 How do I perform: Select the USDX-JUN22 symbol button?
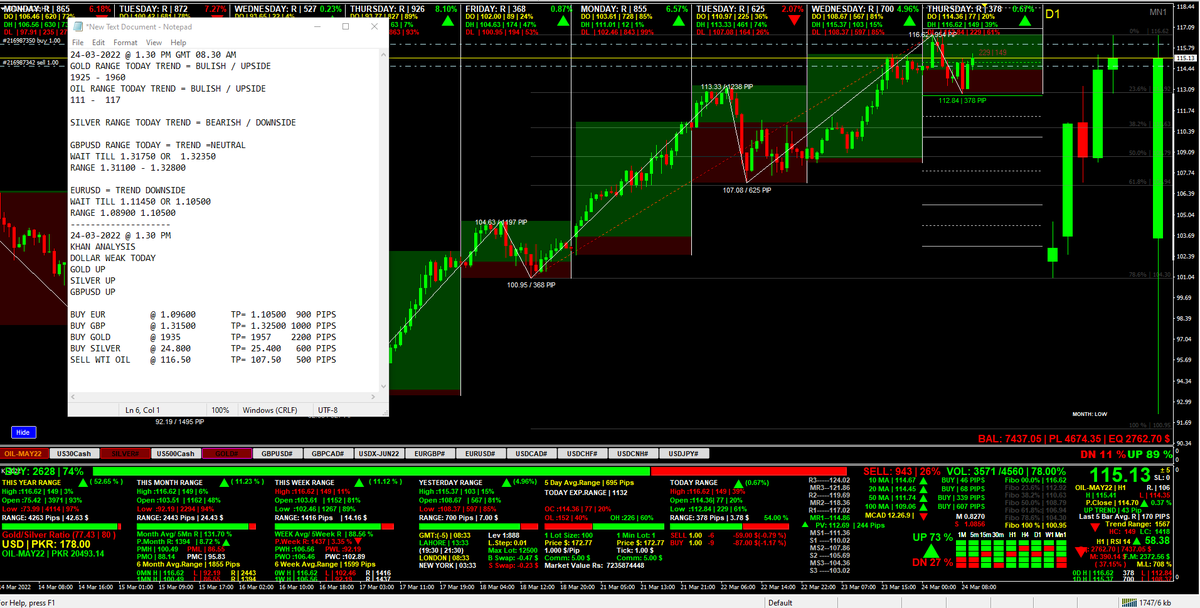(x=380, y=453)
